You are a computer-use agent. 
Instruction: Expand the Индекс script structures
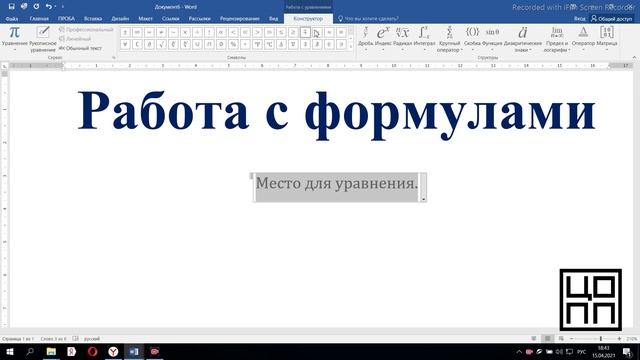pyautogui.click(x=383, y=39)
